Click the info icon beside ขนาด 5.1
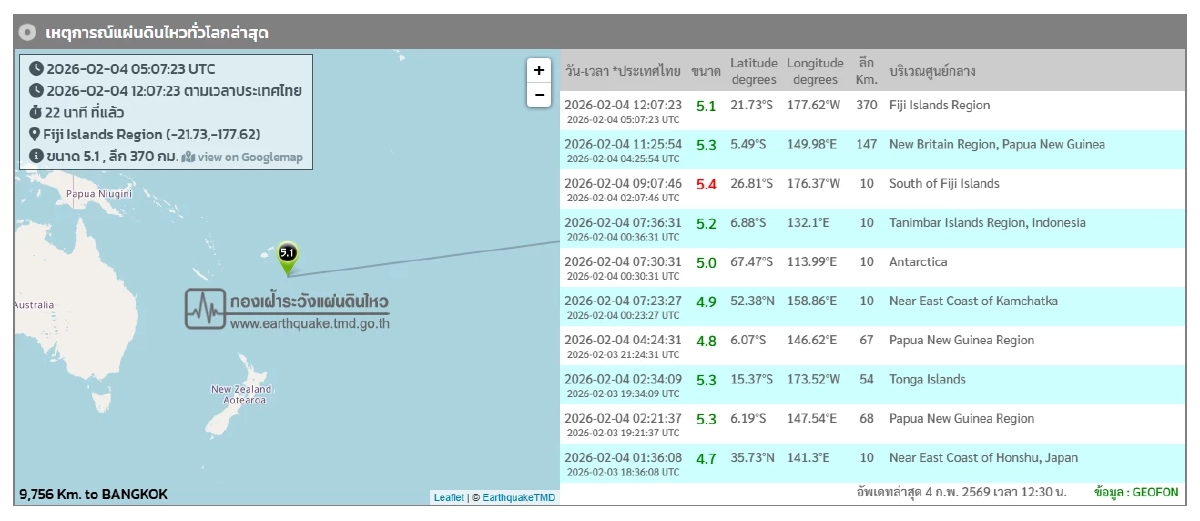Image resolution: width=1200 pixels, height=521 pixels. 36,156
